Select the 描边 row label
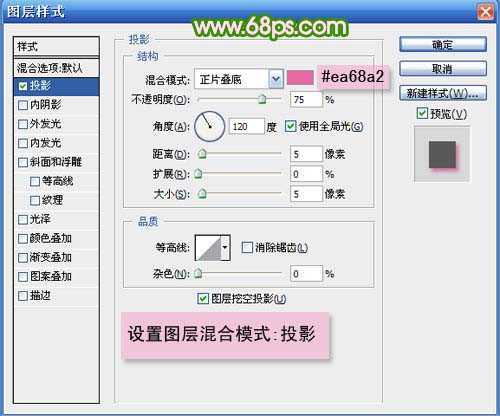This screenshot has height=416, width=500. tap(40, 296)
